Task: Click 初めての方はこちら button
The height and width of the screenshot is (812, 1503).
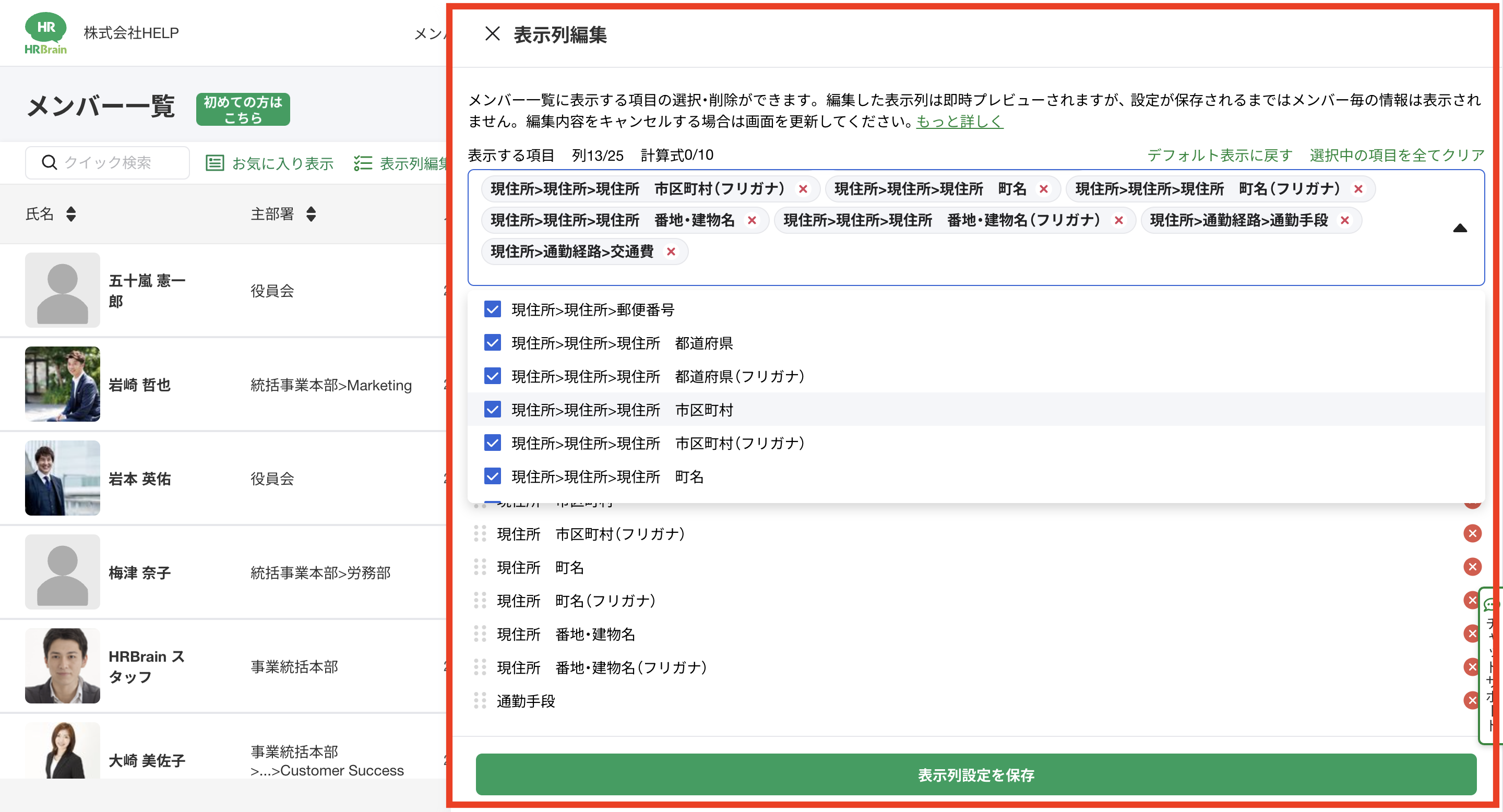Action: [243, 109]
